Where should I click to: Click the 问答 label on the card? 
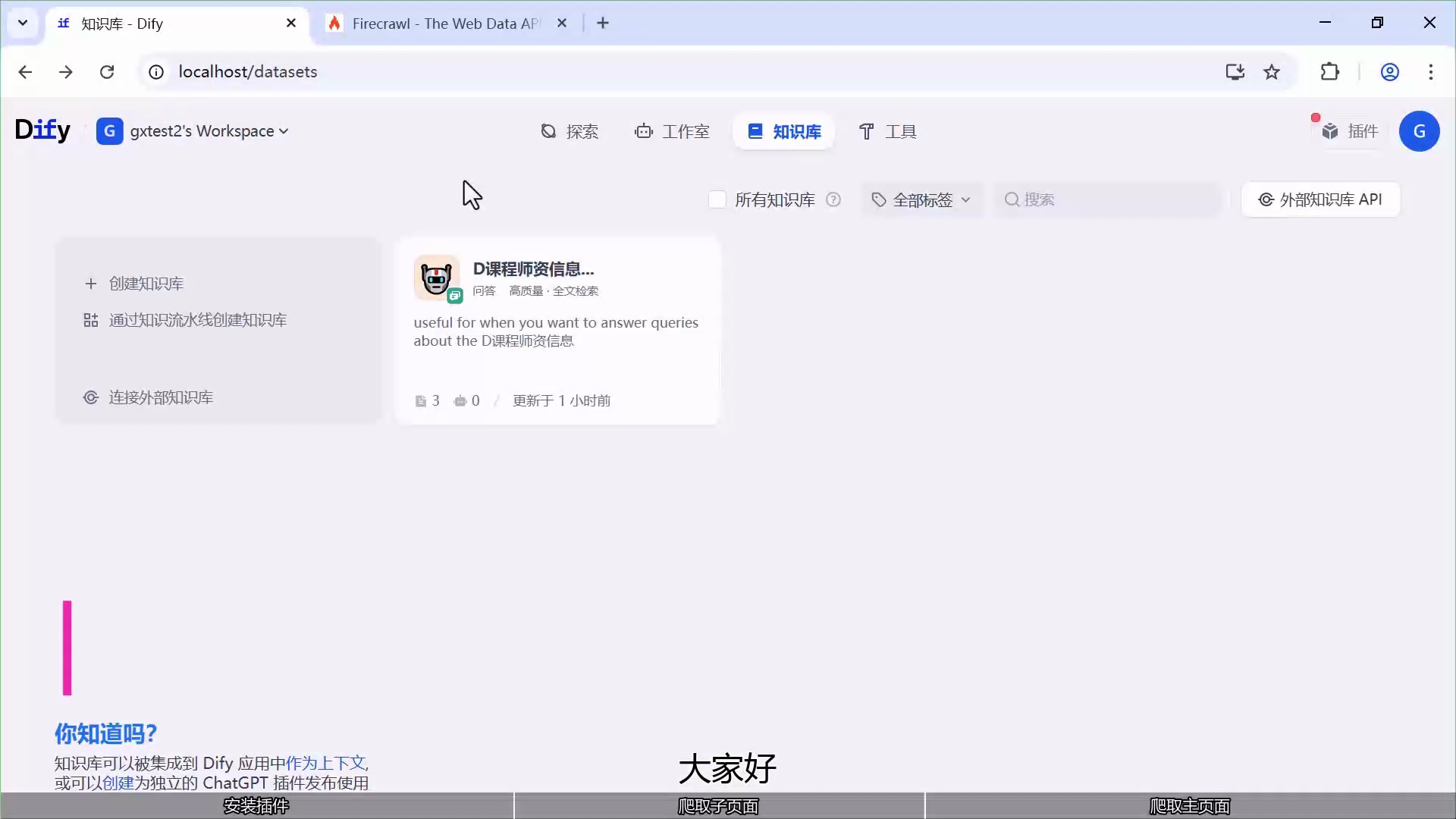pos(484,291)
